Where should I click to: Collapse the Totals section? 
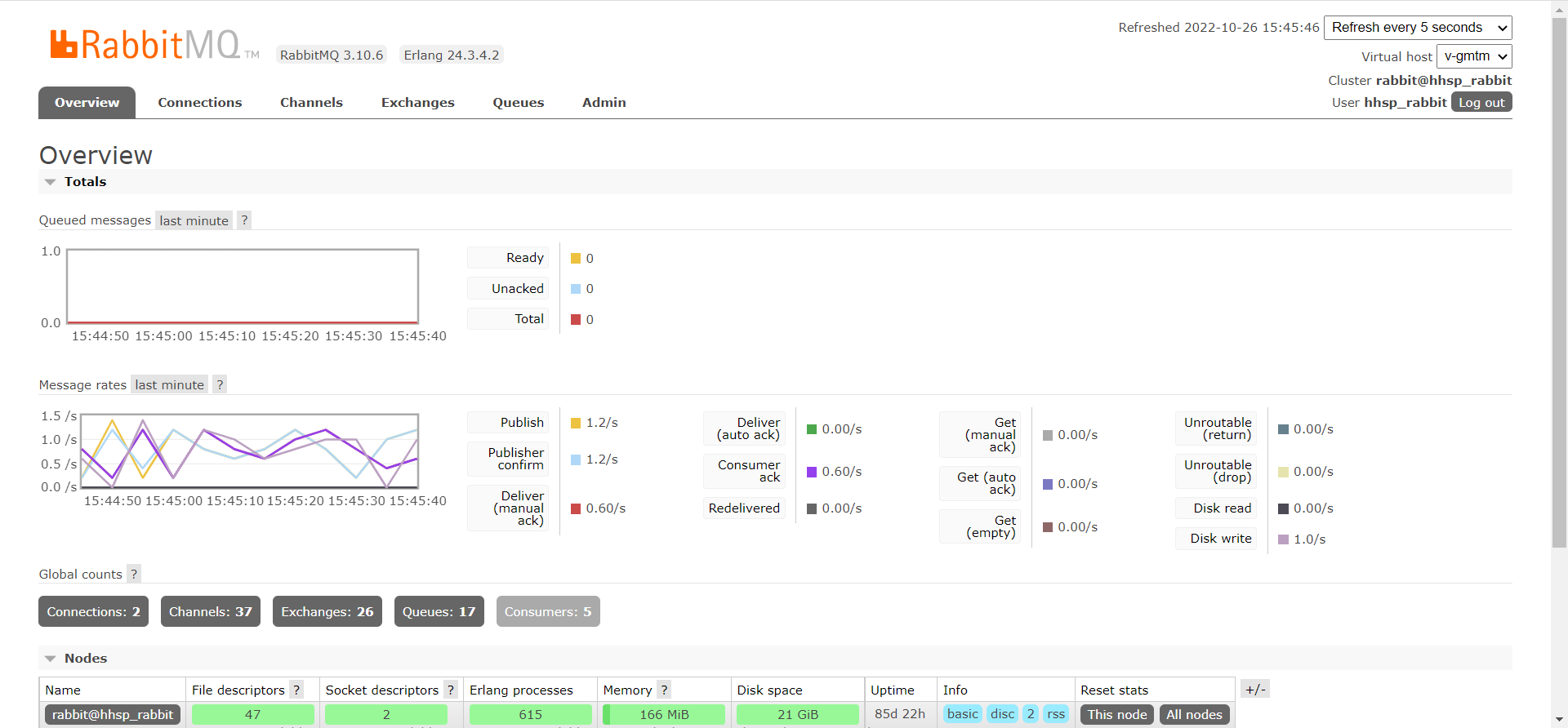[x=51, y=182]
